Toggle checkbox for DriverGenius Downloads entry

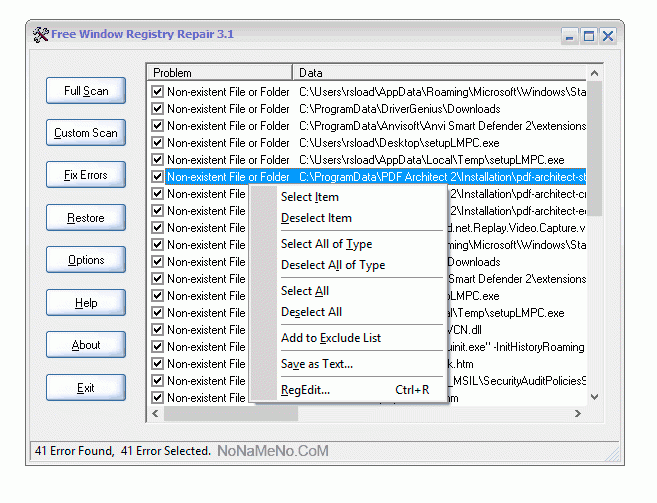[157, 109]
